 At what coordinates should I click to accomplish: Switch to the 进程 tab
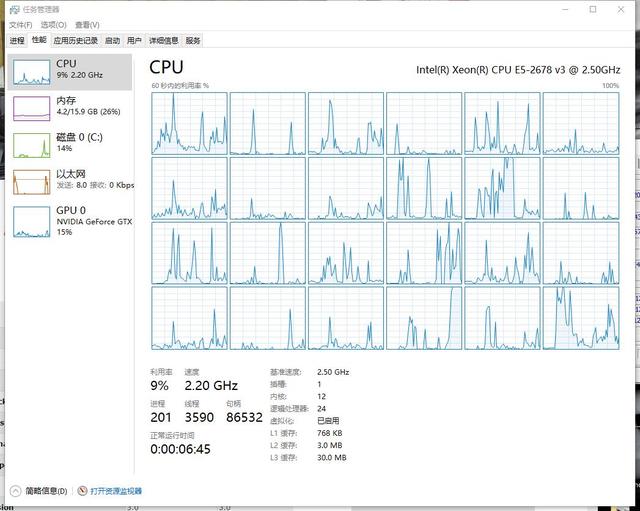coord(17,40)
